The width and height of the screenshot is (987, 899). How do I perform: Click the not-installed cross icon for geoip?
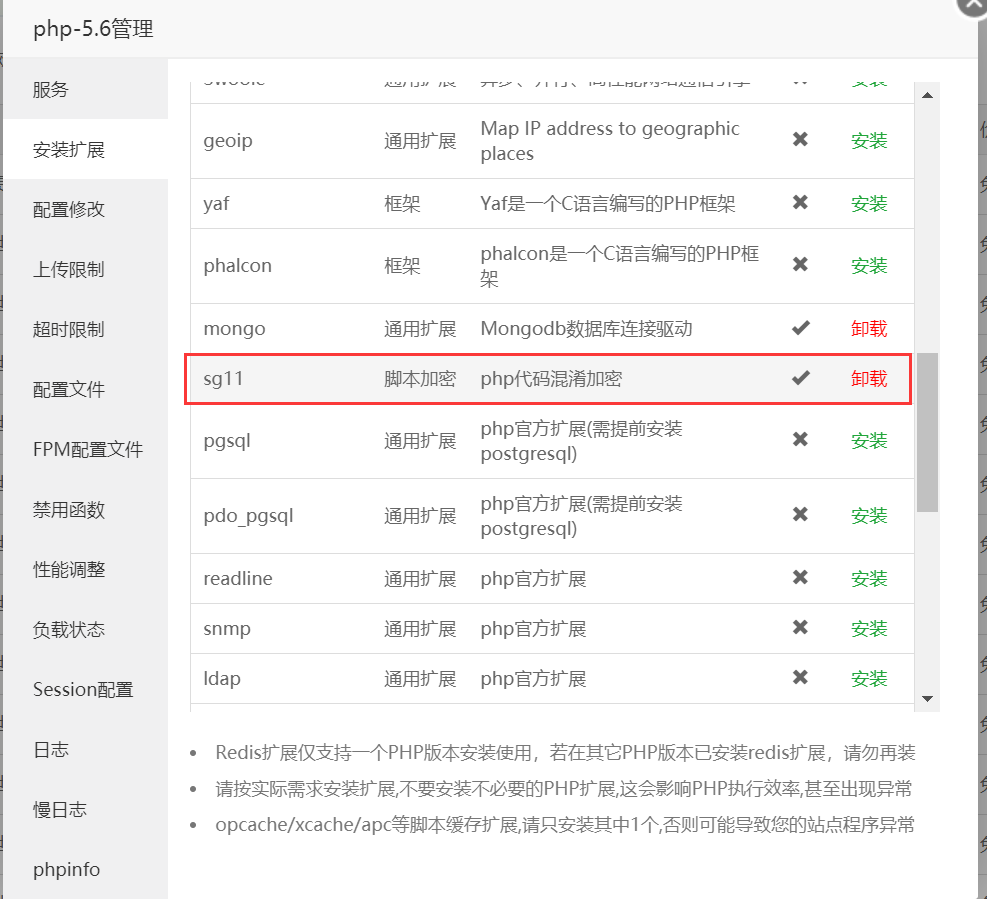click(x=800, y=141)
